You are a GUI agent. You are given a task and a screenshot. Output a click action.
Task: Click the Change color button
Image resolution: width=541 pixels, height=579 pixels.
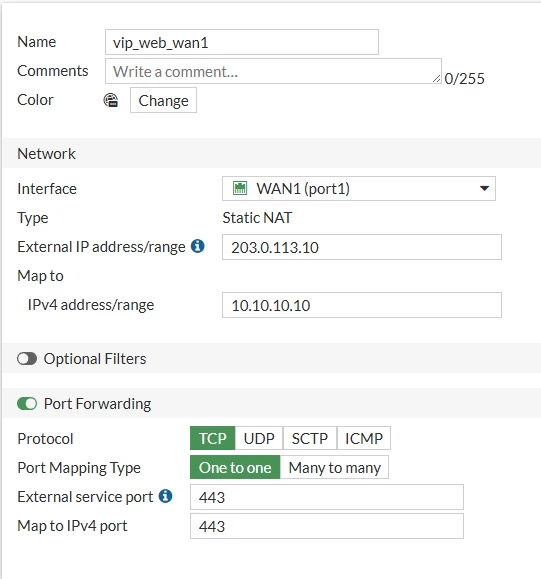(x=163, y=100)
